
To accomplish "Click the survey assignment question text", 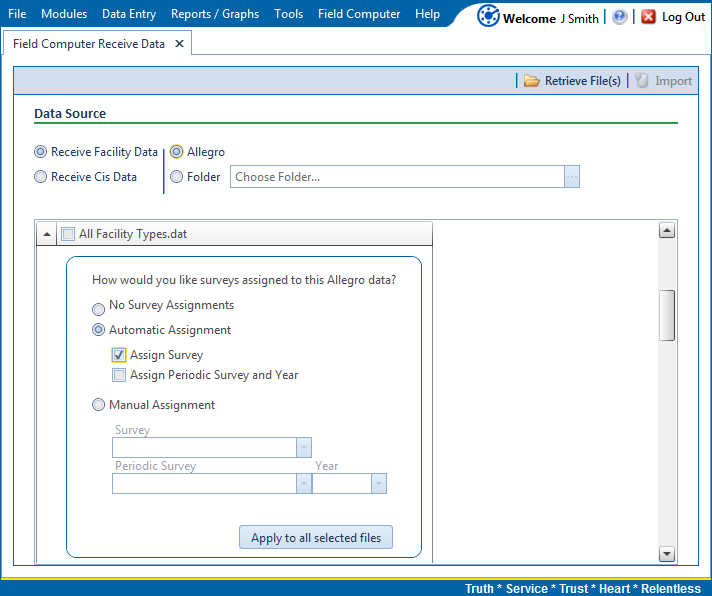I will pos(244,280).
